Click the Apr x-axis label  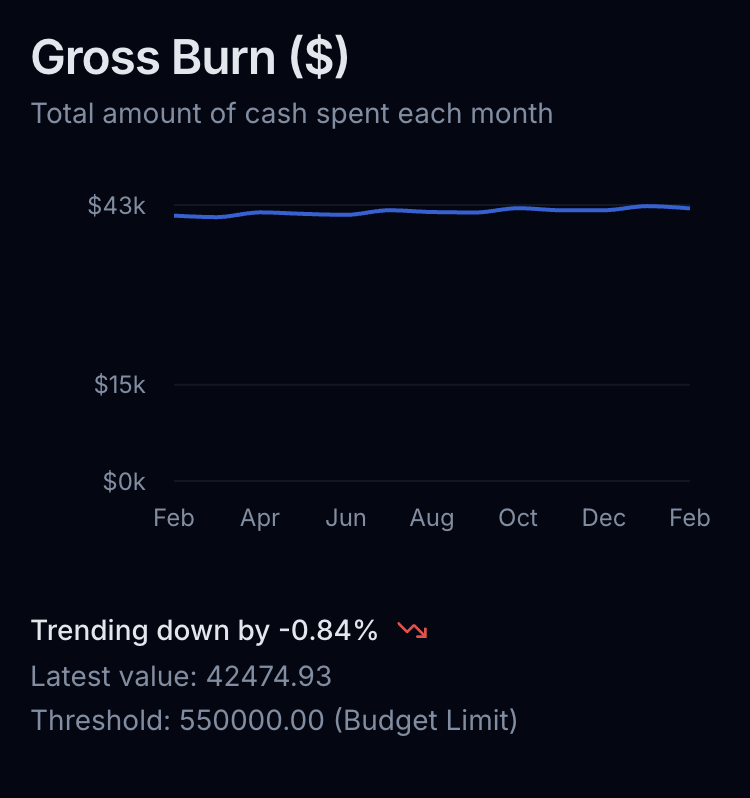pyautogui.click(x=260, y=519)
